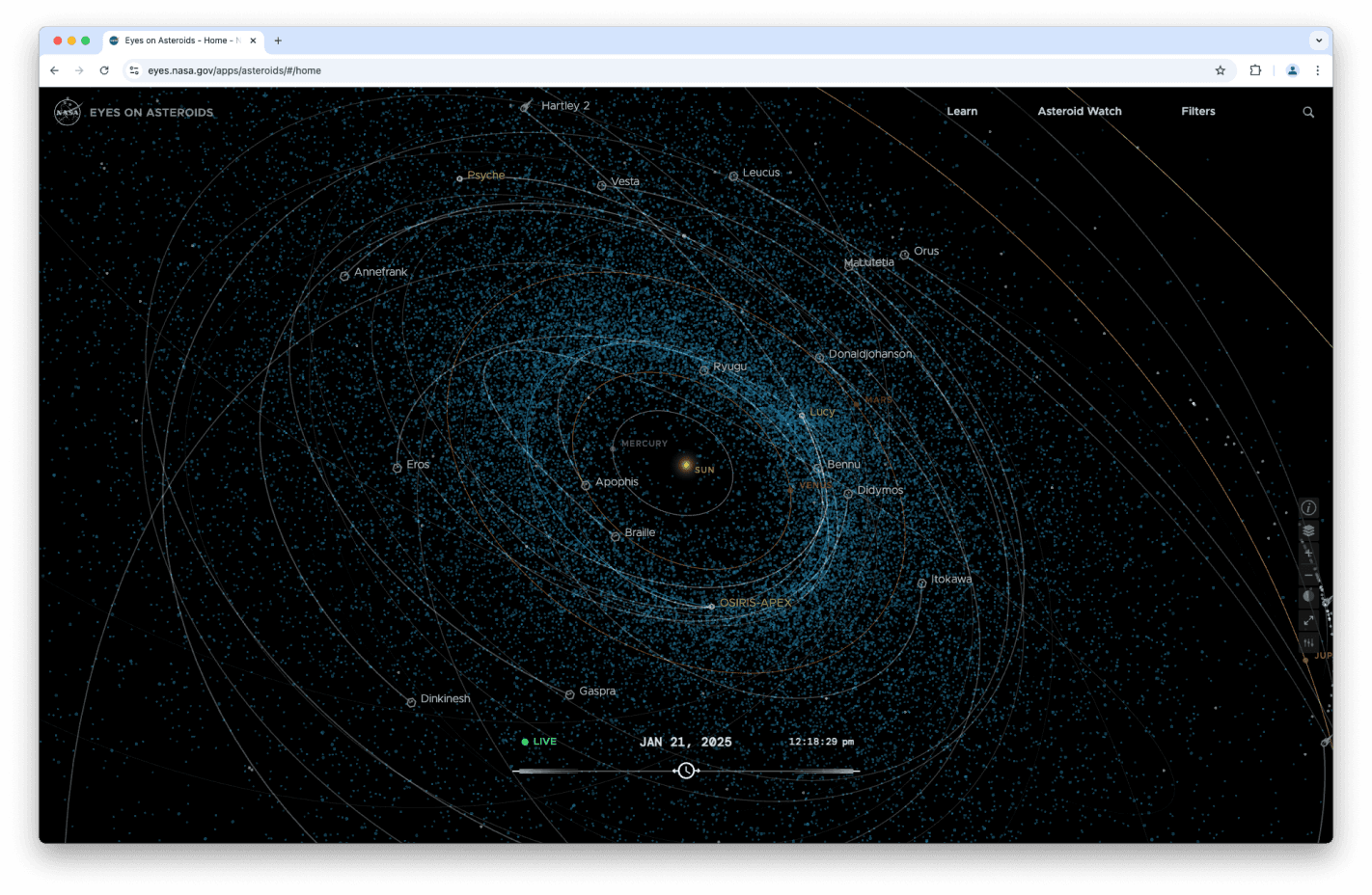1372x895 pixels.
Task: Click the search magnifier icon
Action: pyautogui.click(x=1308, y=112)
